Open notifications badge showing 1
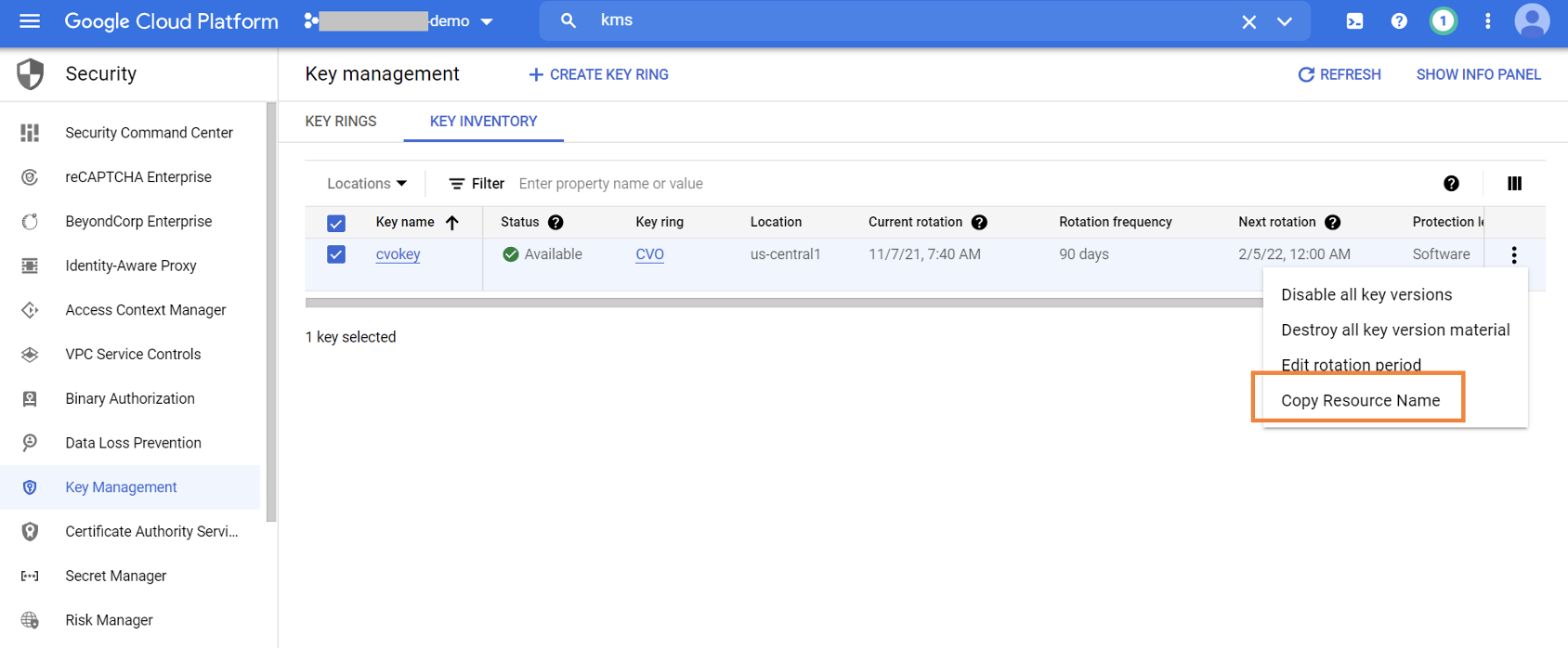This screenshot has height=648, width=1568. [1443, 20]
